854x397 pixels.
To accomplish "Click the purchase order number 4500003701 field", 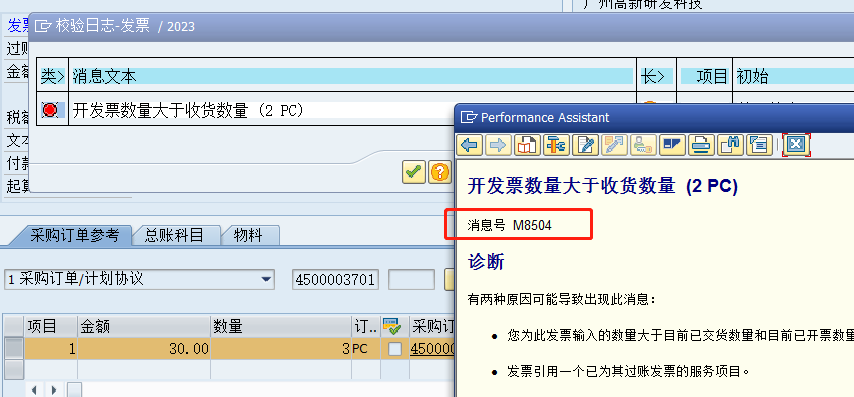I will tap(336, 280).
